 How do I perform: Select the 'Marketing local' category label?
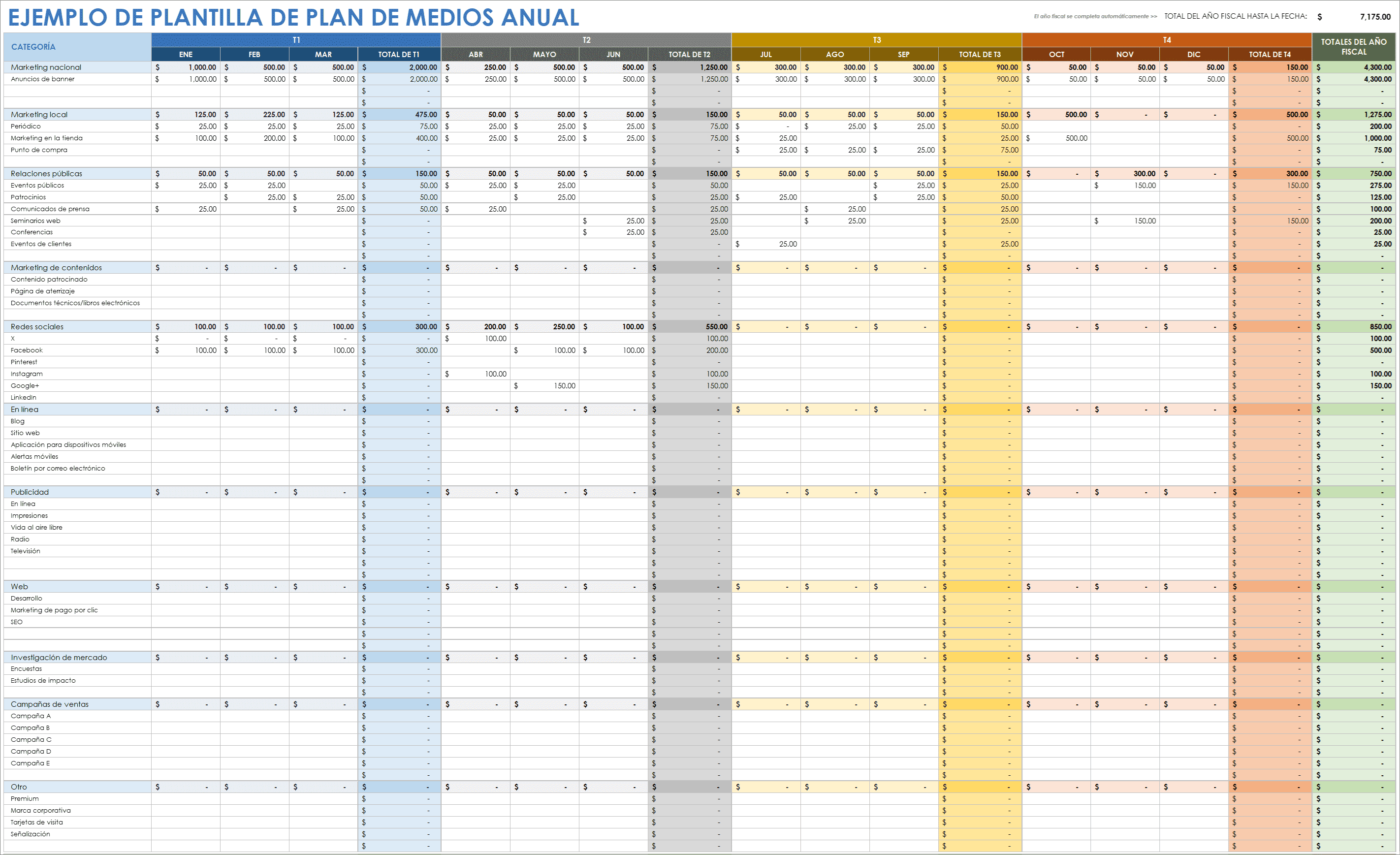tap(38, 114)
